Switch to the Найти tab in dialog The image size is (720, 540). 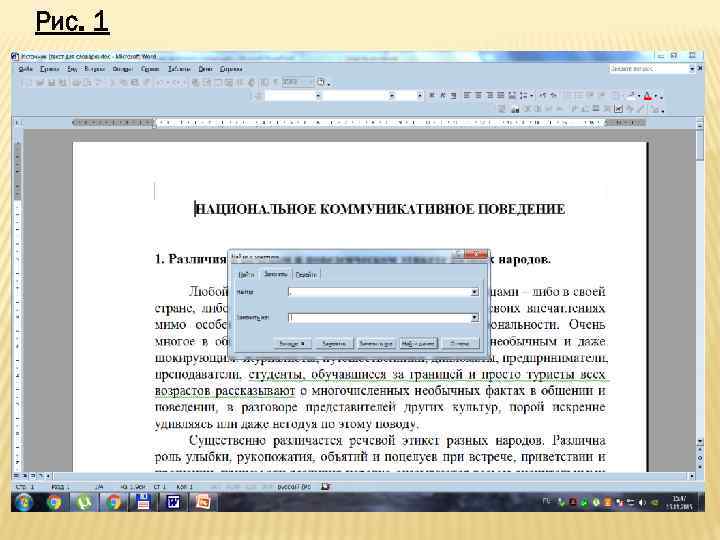tap(246, 275)
